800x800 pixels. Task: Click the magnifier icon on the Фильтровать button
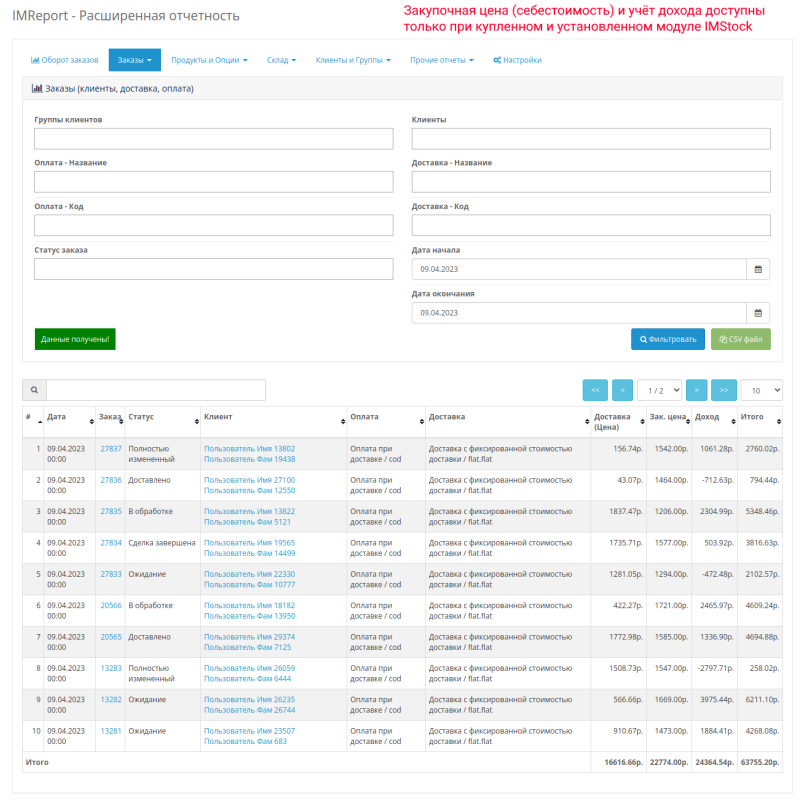pos(642,339)
